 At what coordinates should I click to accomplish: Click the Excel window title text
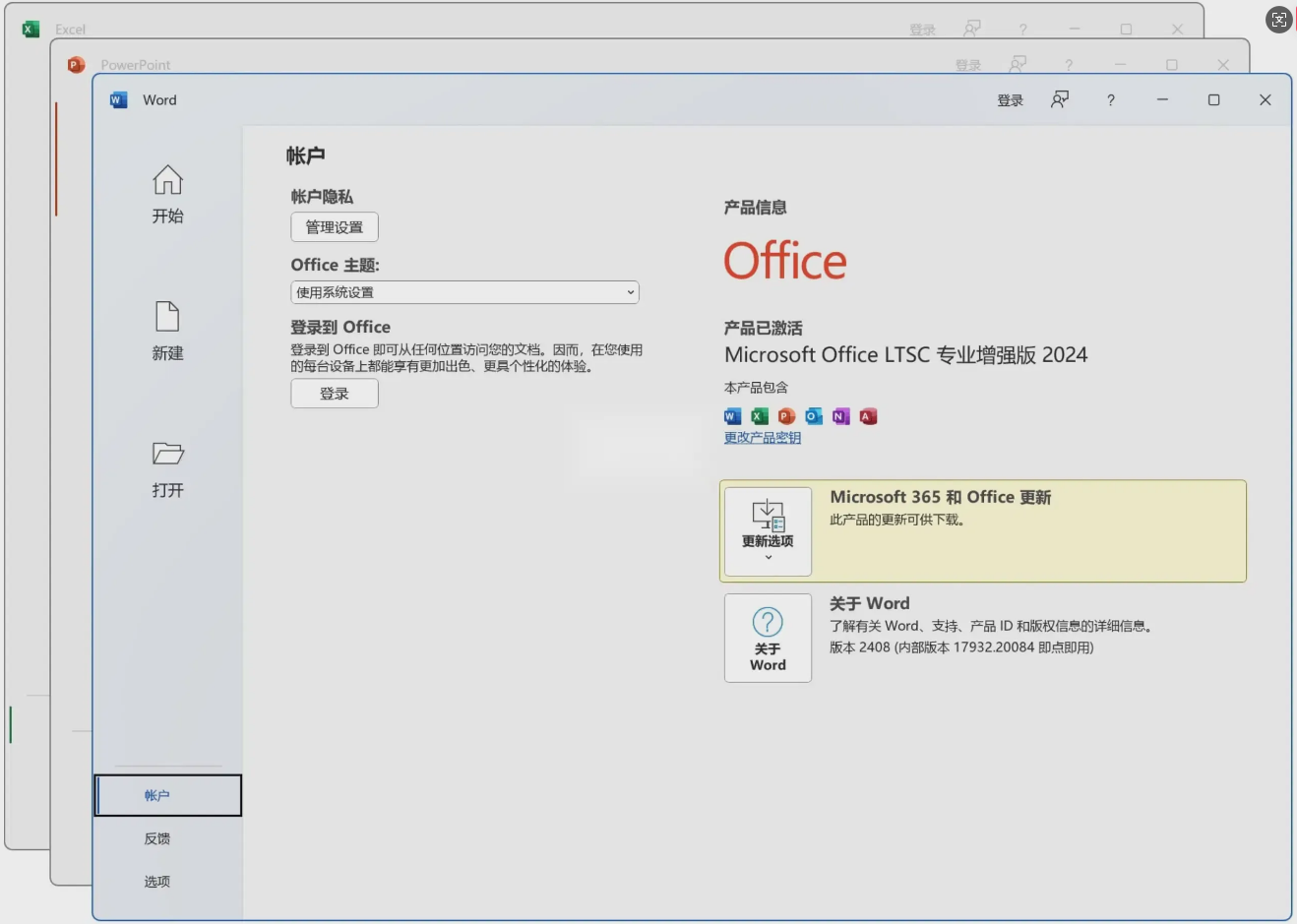pyautogui.click(x=71, y=30)
